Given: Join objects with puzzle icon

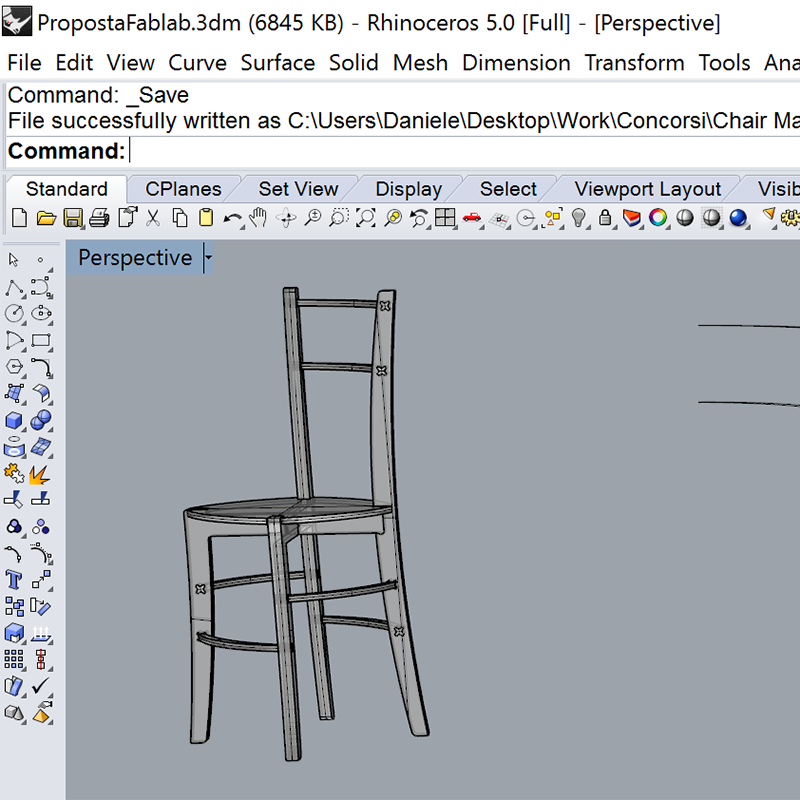Looking at the screenshot, I should pyautogui.click(x=14, y=473).
